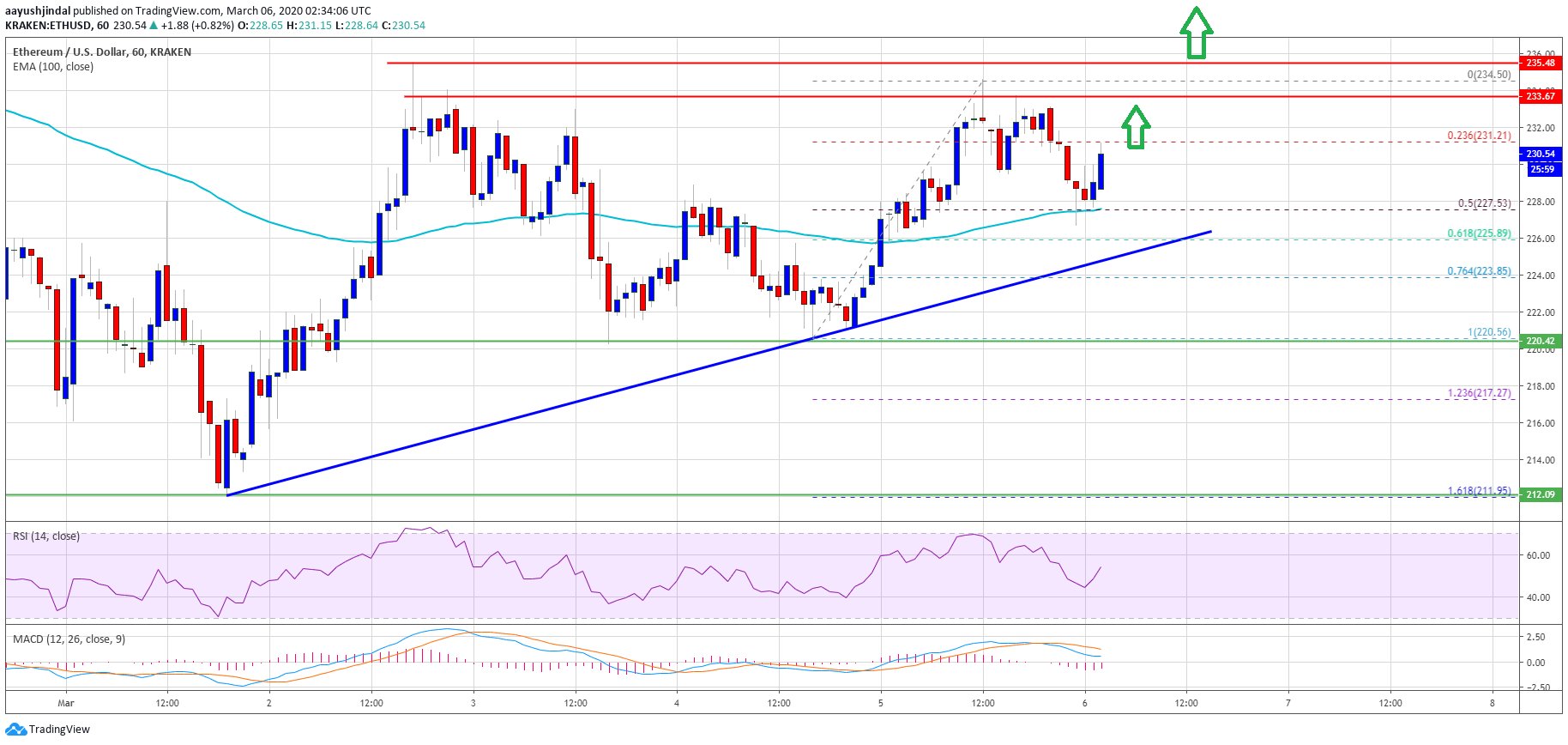Click 226.00 on the price axis
Screen dimensions: 1568x745
click(x=1541, y=239)
